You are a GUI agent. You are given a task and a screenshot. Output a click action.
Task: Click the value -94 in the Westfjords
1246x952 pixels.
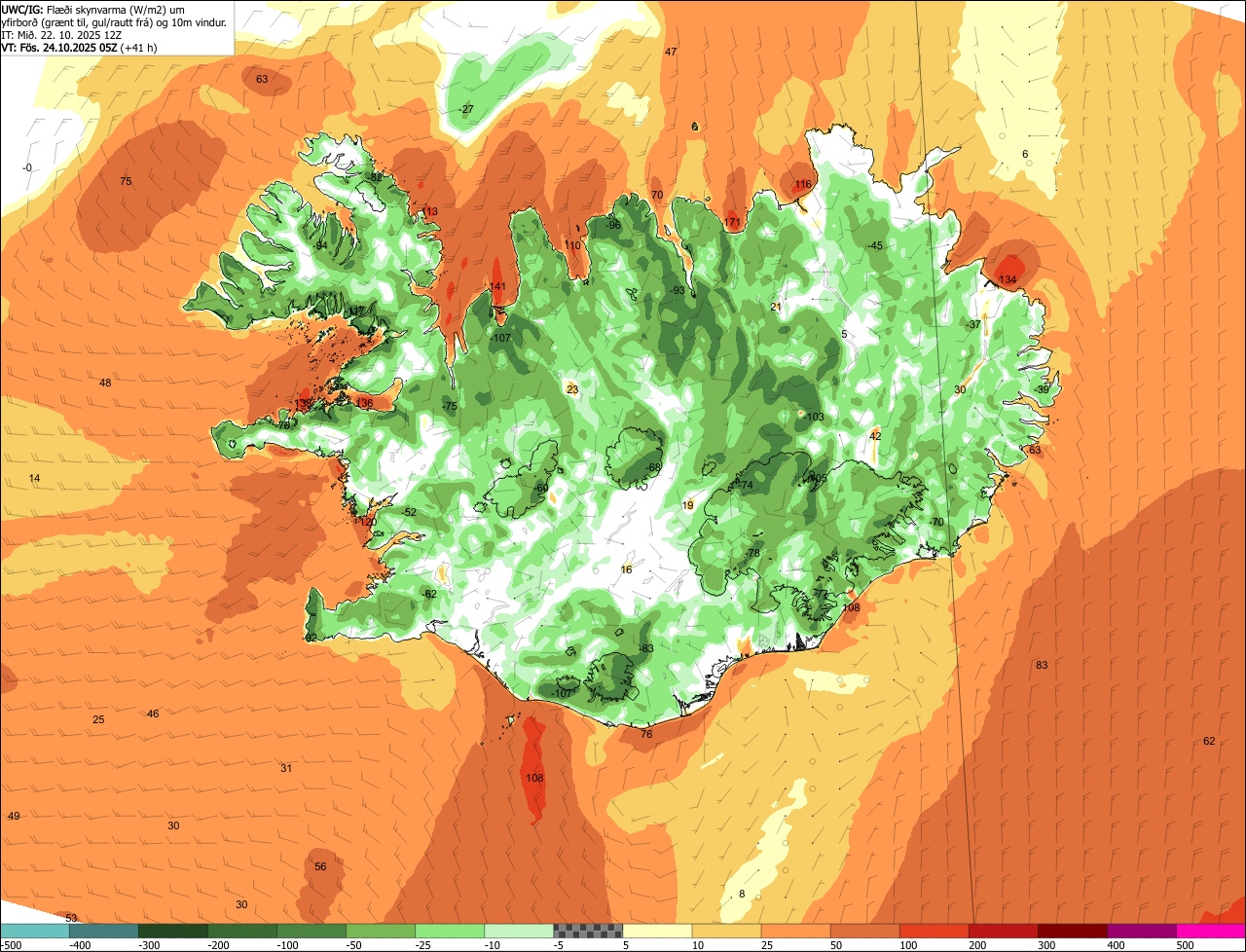(320, 246)
